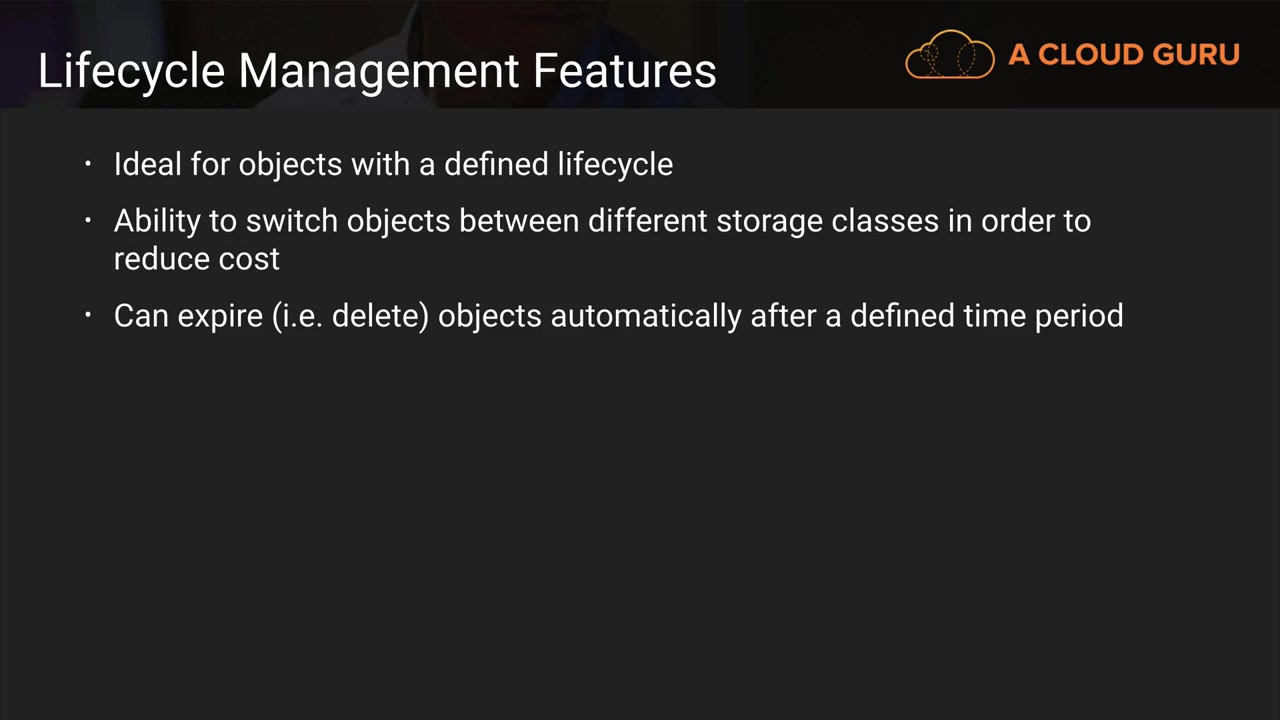Click the Lifecycle Management Features slide title
Viewport: 1280px width, 720px height.
point(377,71)
